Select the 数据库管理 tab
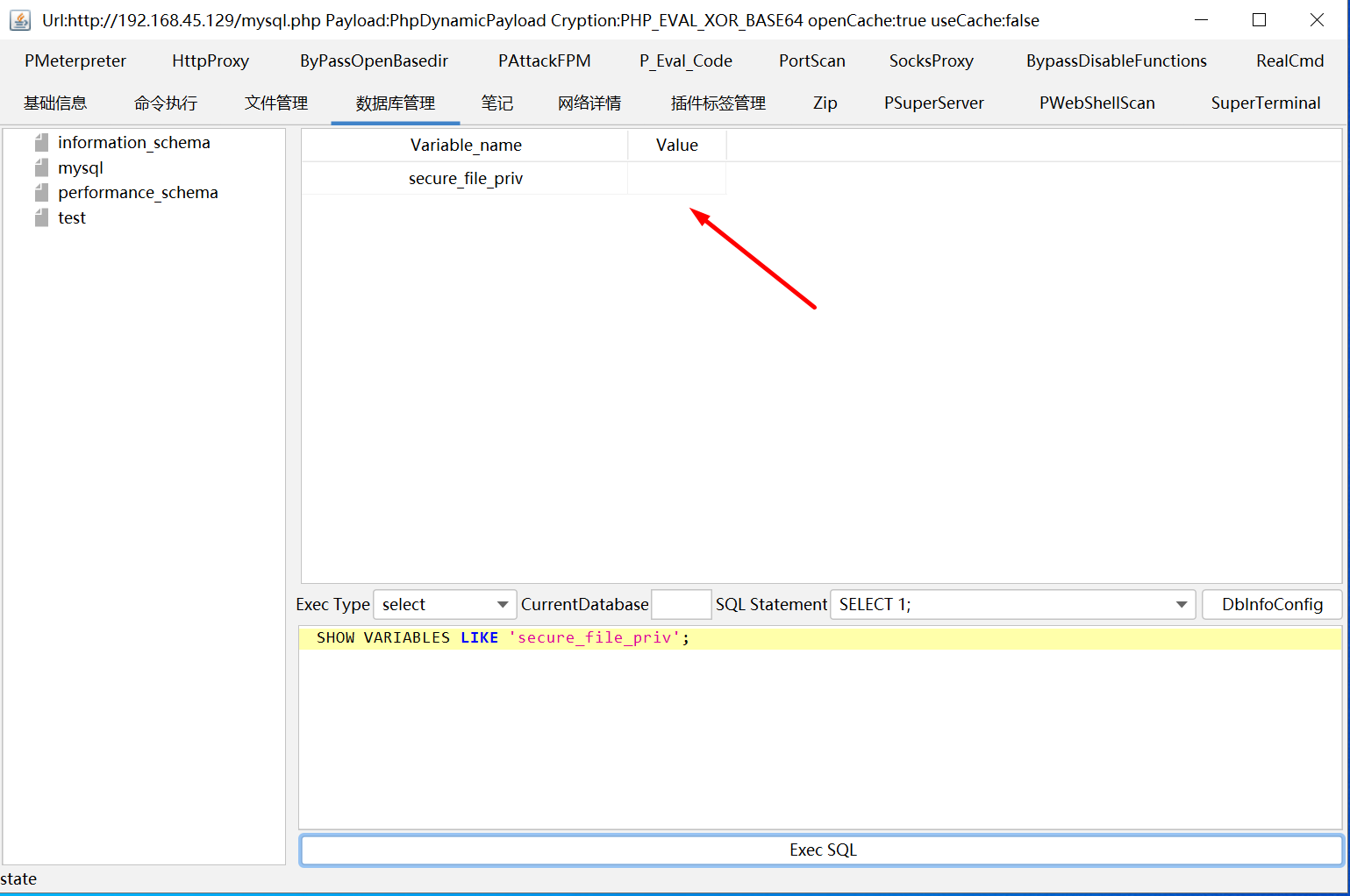 tap(396, 103)
